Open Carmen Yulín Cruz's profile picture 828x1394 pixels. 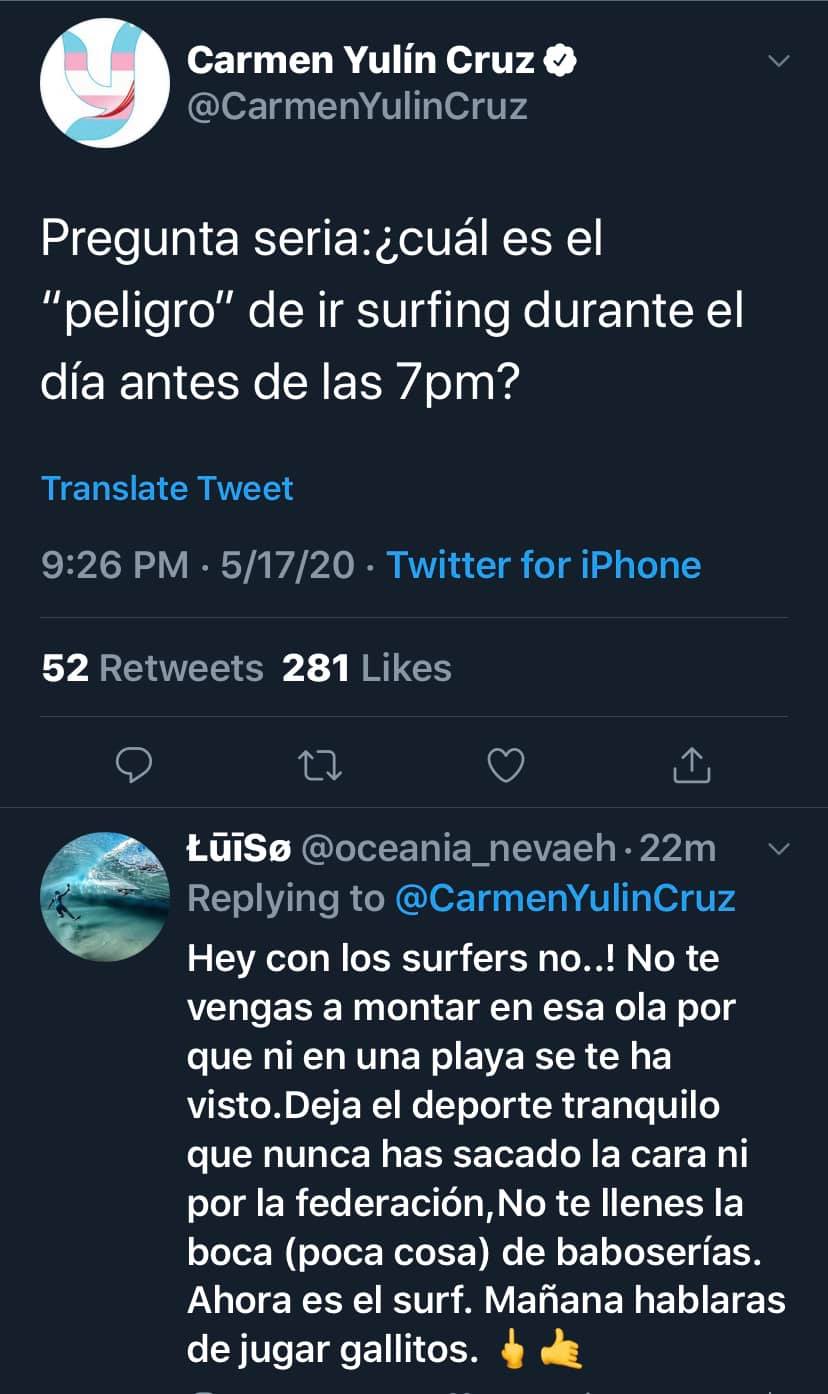tap(105, 83)
